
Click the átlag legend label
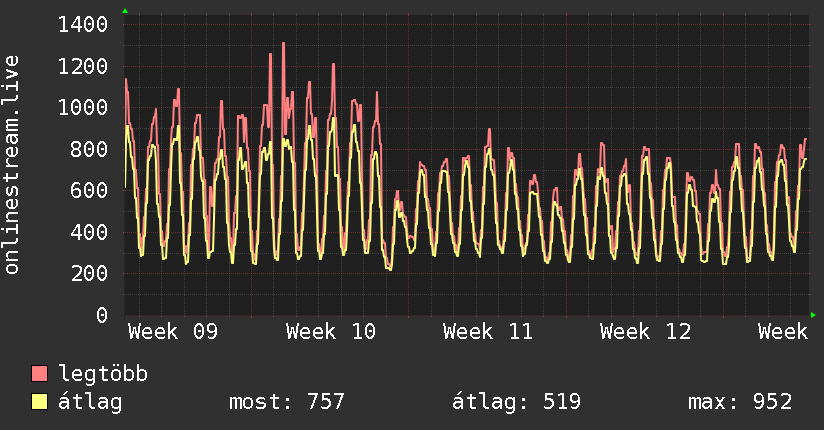click(90, 402)
